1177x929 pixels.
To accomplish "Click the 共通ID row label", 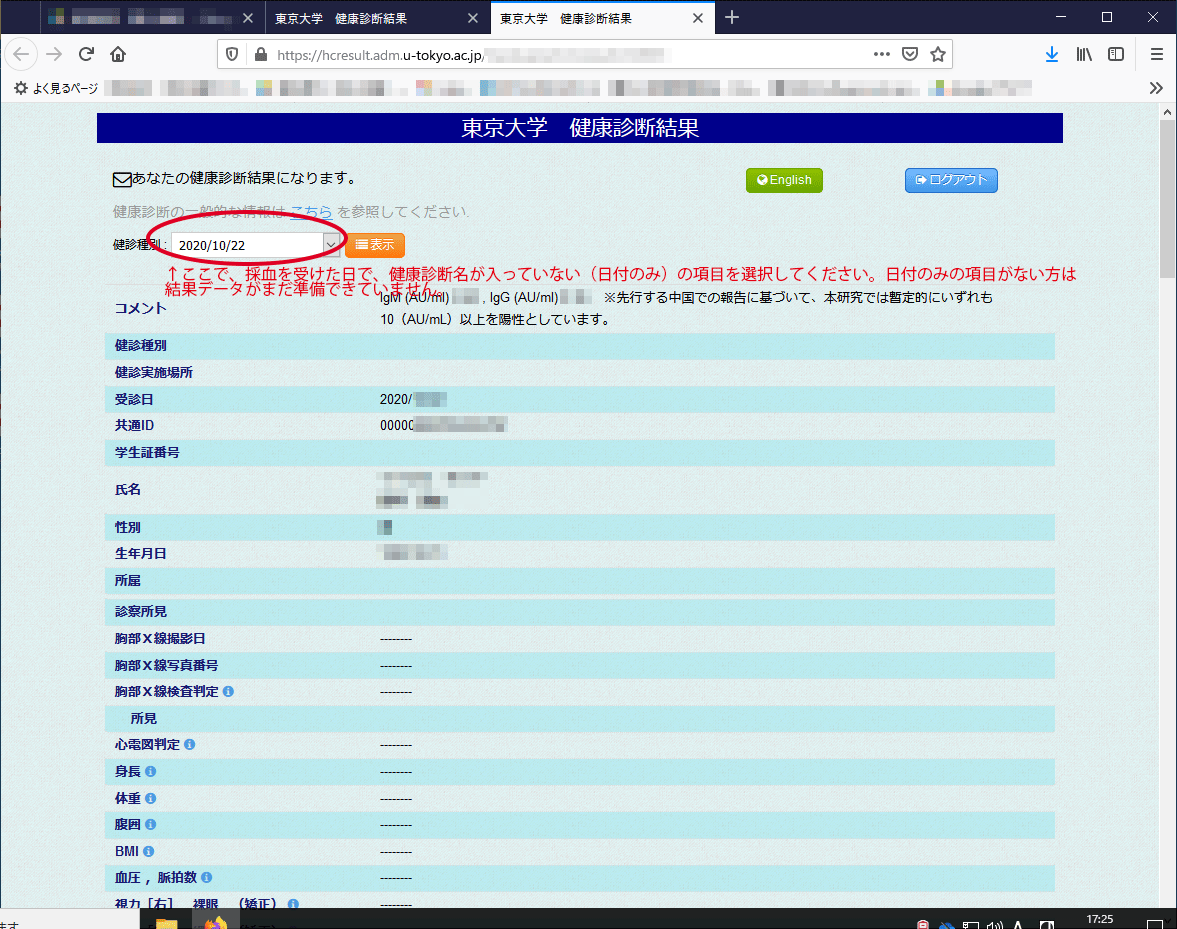I will [x=134, y=425].
